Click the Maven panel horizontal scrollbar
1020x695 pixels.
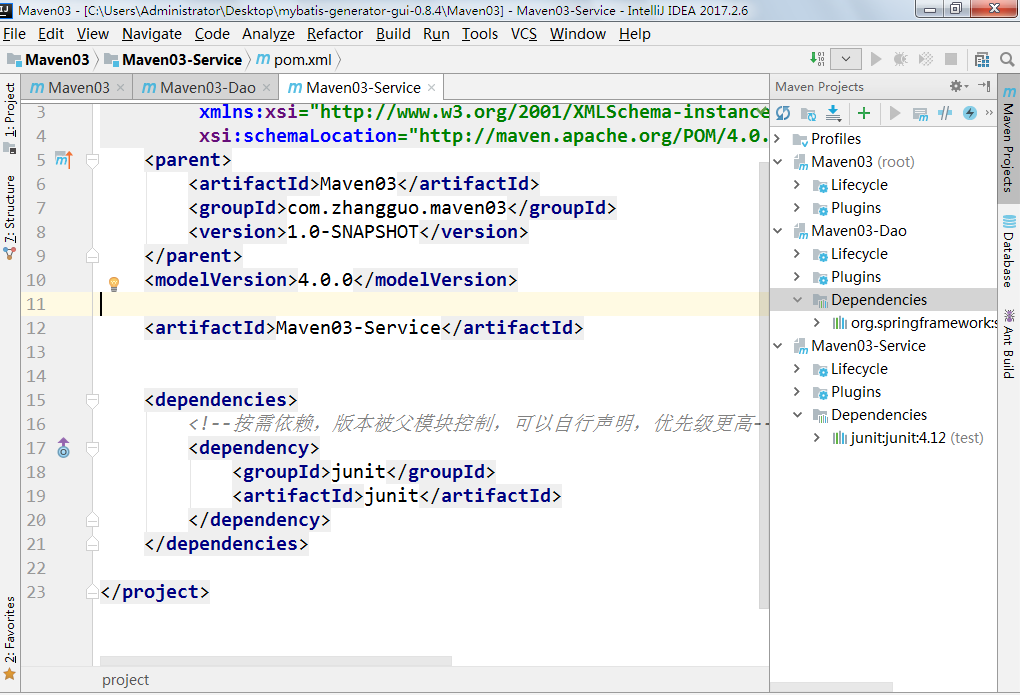pyautogui.click(x=831, y=687)
